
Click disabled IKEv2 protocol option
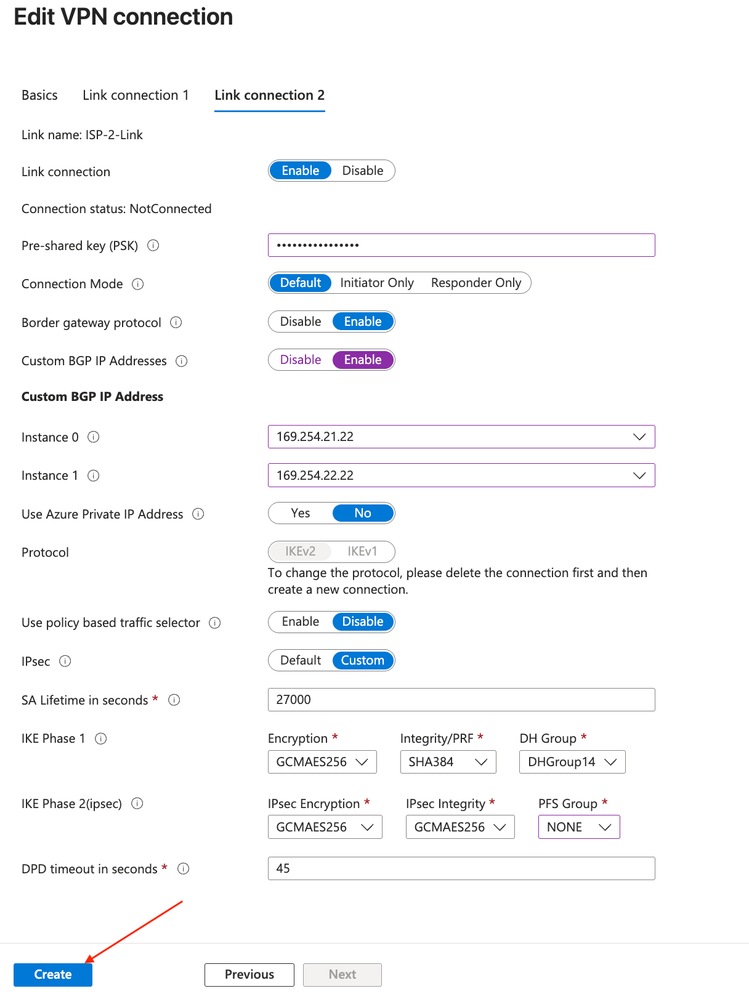point(300,552)
